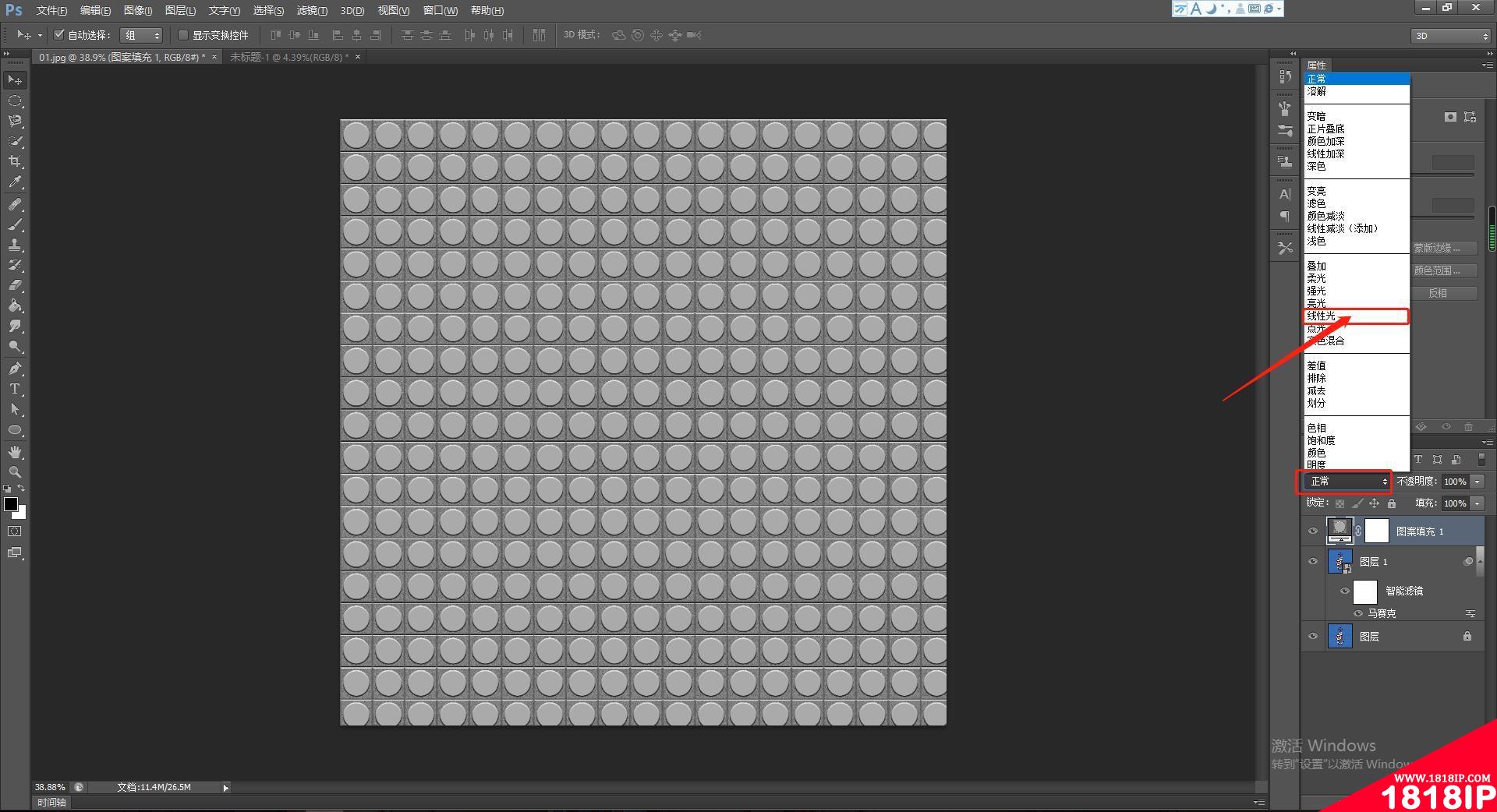Select the Pen tool
This screenshot has width=1497, height=812.
[15, 369]
